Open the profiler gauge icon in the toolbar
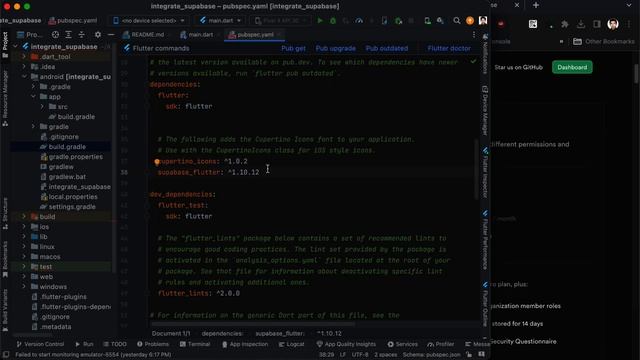640x360 pixels. pos(359,20)
